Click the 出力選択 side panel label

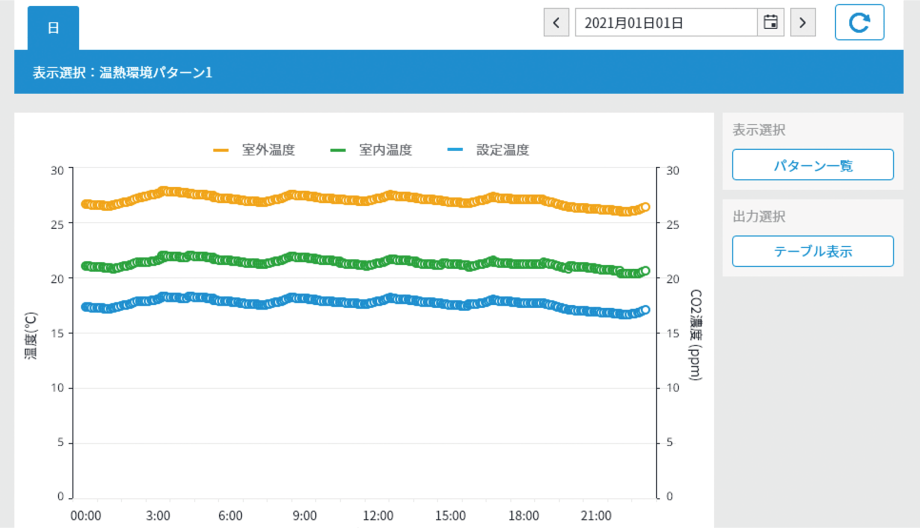tap(759, 216)
